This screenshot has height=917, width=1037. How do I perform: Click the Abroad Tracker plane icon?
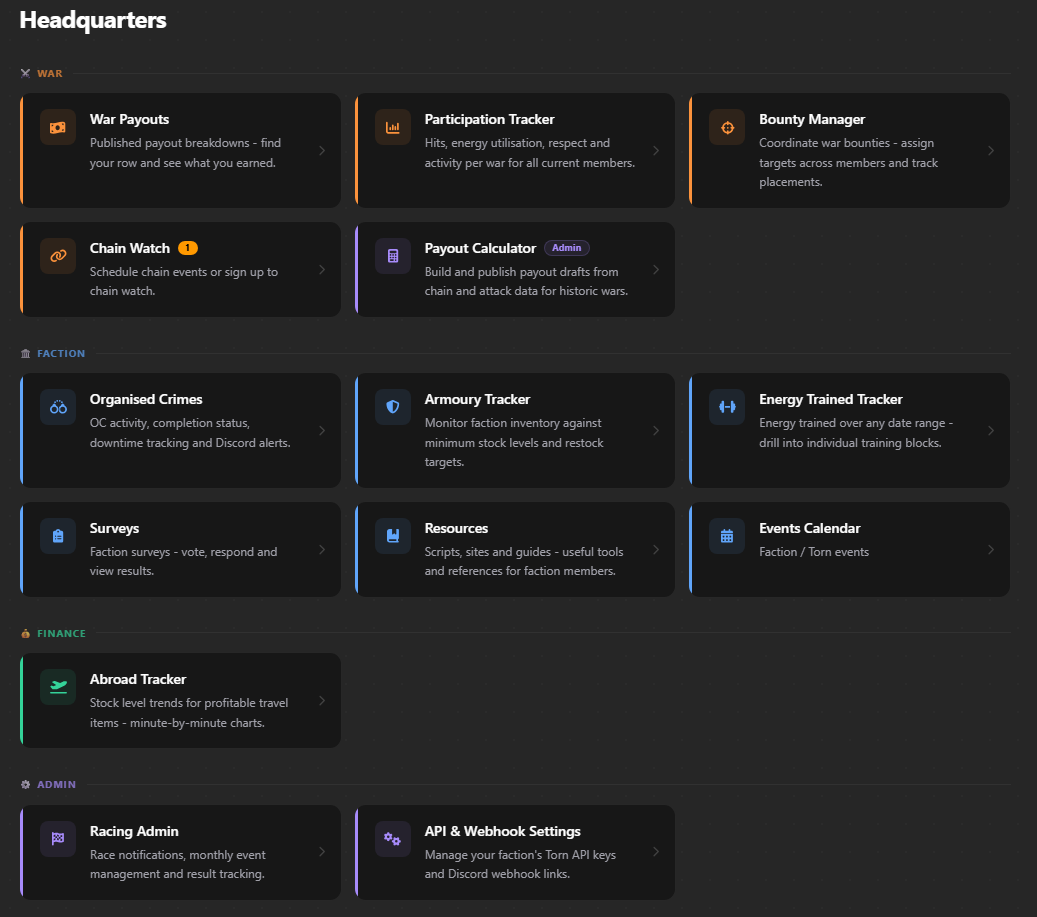tap(58, 687)
